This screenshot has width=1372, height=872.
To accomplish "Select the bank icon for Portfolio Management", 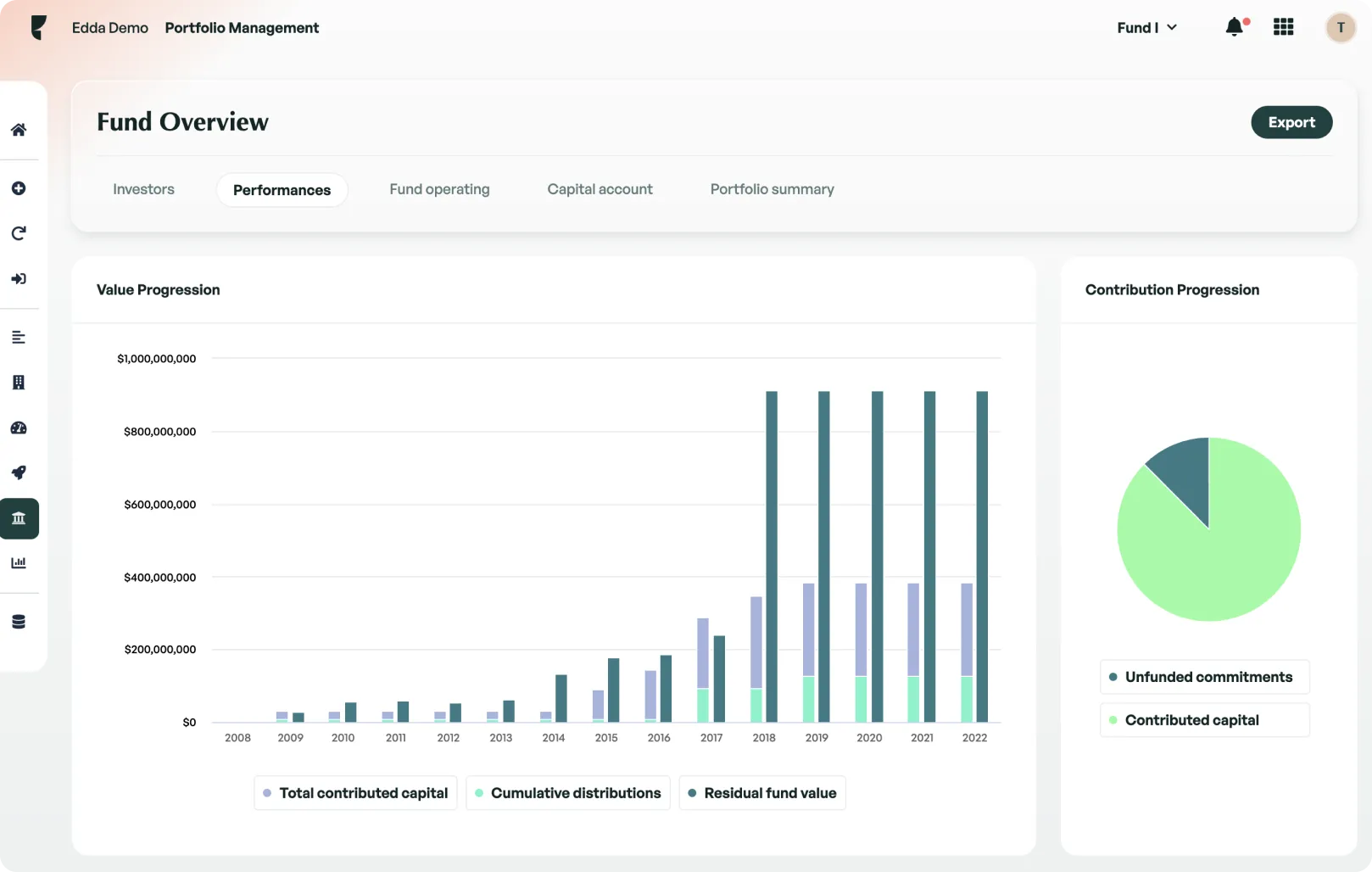I will (x=19, y=518).
